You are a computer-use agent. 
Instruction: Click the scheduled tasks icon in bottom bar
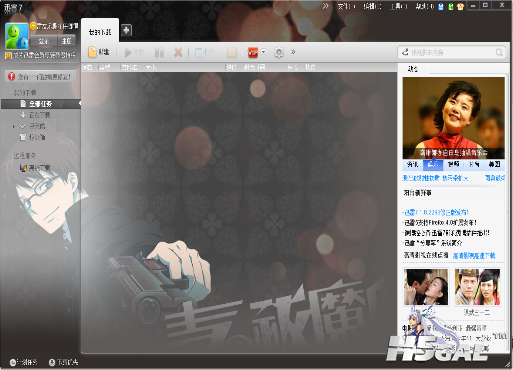click(x=12, y=362)
